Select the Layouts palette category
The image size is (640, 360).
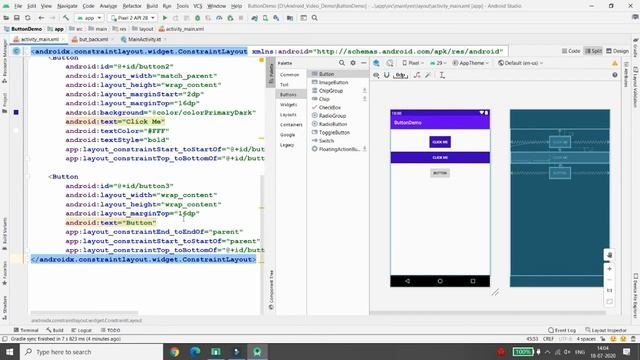(288, 115)
